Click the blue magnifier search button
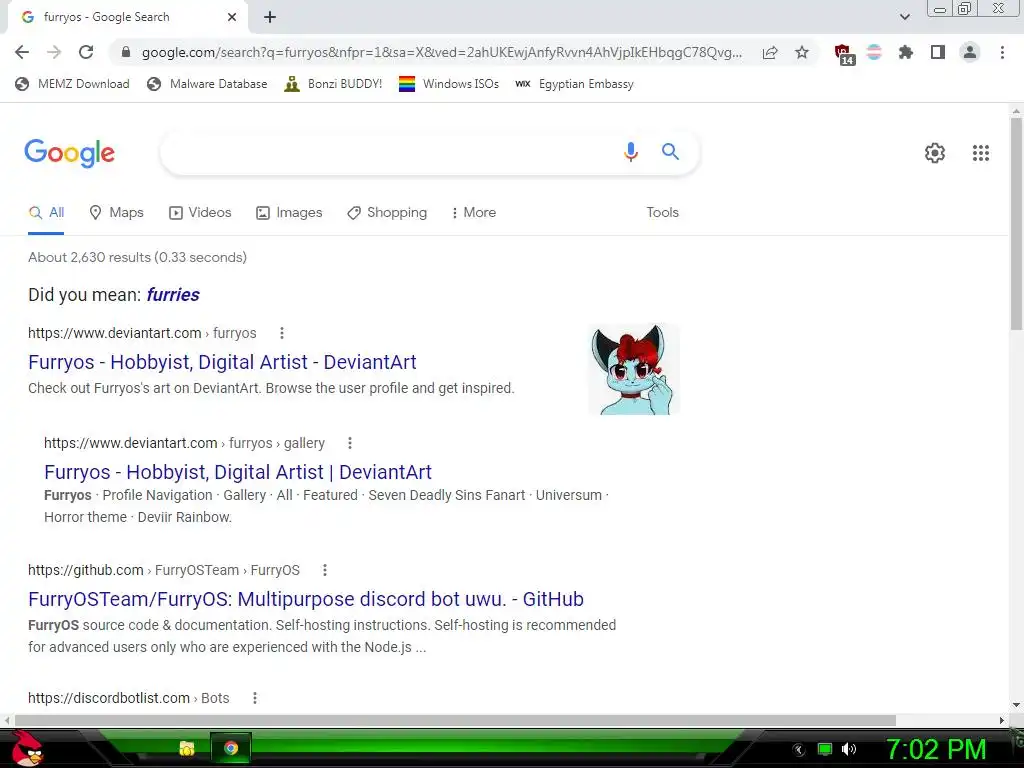Image resolution: width=1024 pixels, height=768 pixels. pos(670,152)
